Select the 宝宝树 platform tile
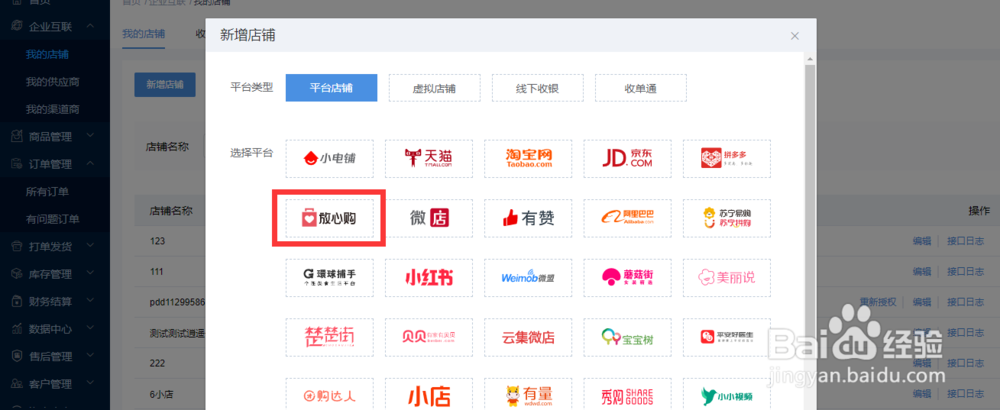1000x410 pixels. pyautogui.click(x=628, y=337)
